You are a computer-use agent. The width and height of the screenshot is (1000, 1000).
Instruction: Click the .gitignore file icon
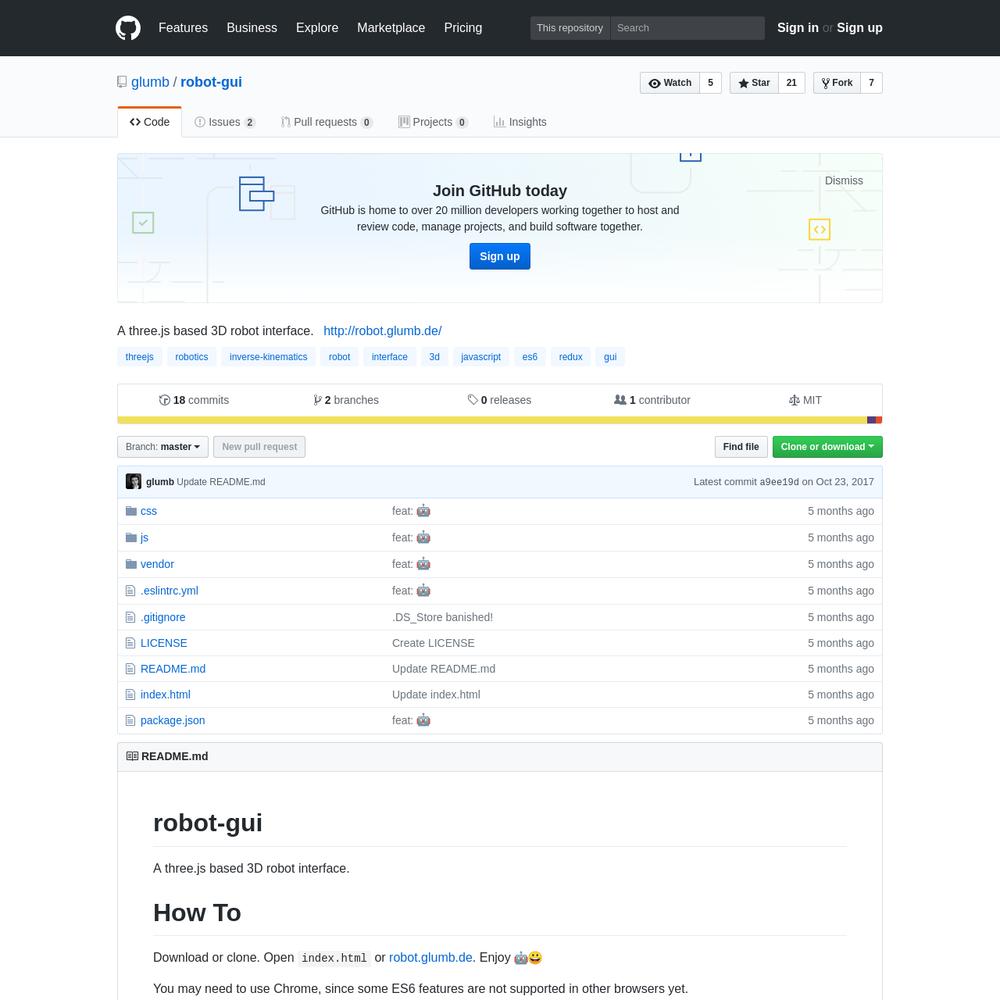[130, 617]
